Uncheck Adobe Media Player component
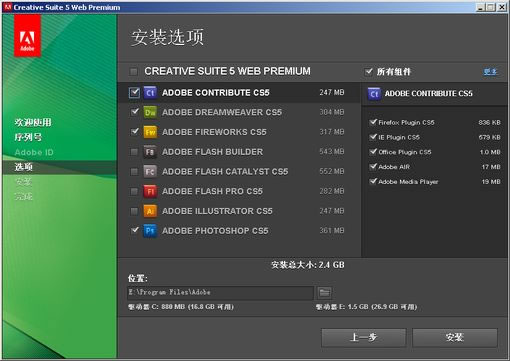This screenshot has height=361, width=510. click(373, 181)
